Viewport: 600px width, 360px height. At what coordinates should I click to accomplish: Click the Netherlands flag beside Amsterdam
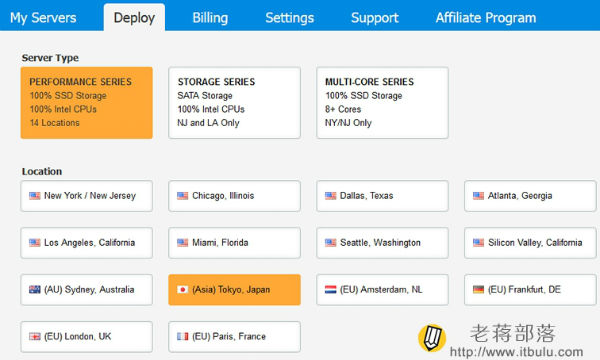[330, 290]
